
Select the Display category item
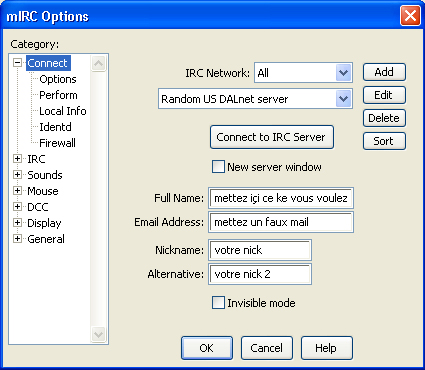tap(44, 223)
